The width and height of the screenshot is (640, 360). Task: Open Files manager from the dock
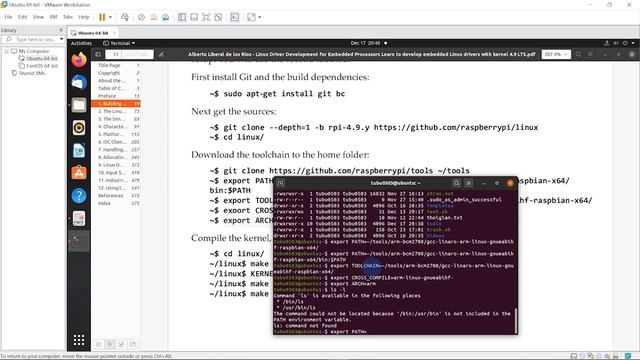click(79, 105)
